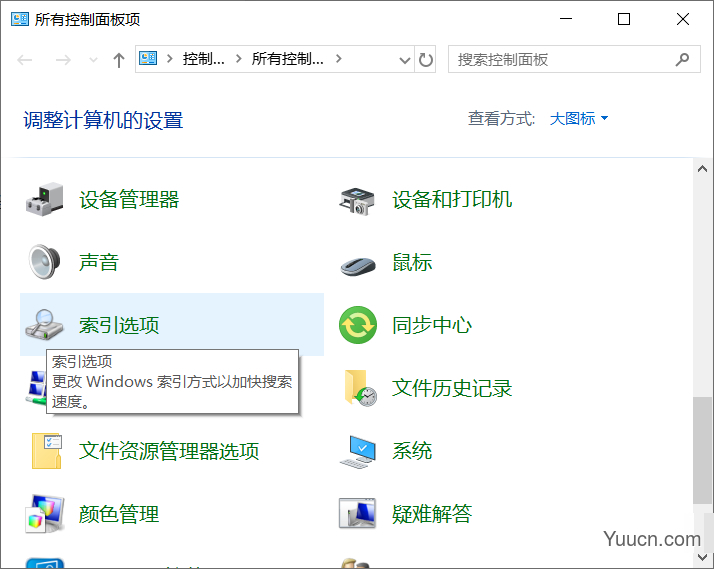This screenshot has width=714, height=569.
Task: Maximize the control panel window
Action: [x=624, y=19]
